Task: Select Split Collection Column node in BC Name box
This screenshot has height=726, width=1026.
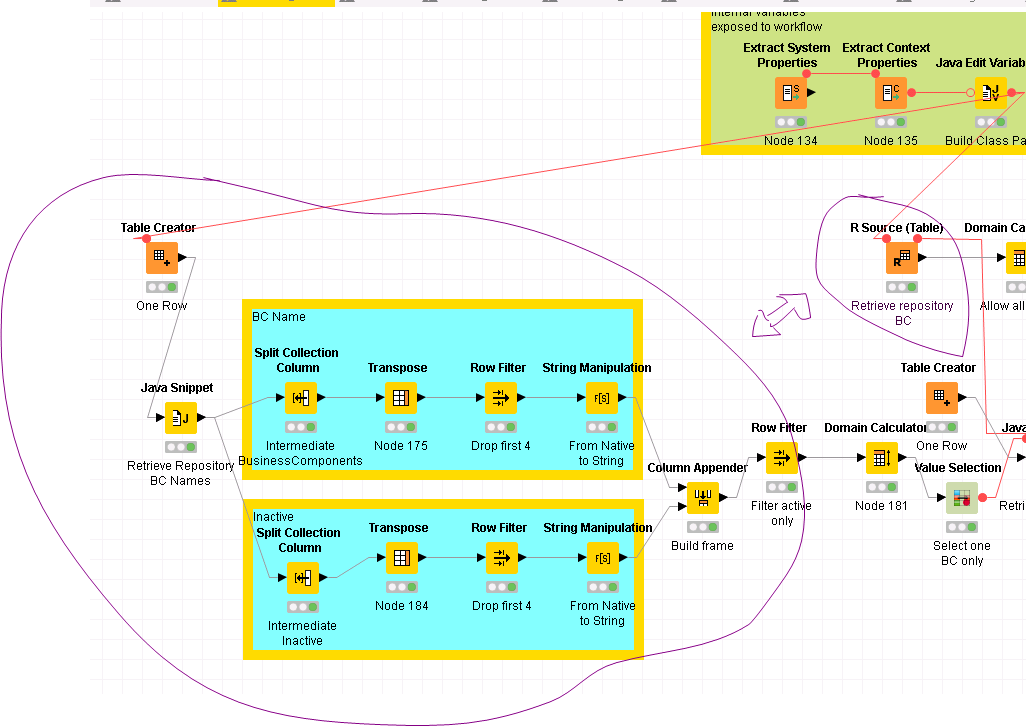Action: pos(301,397)
